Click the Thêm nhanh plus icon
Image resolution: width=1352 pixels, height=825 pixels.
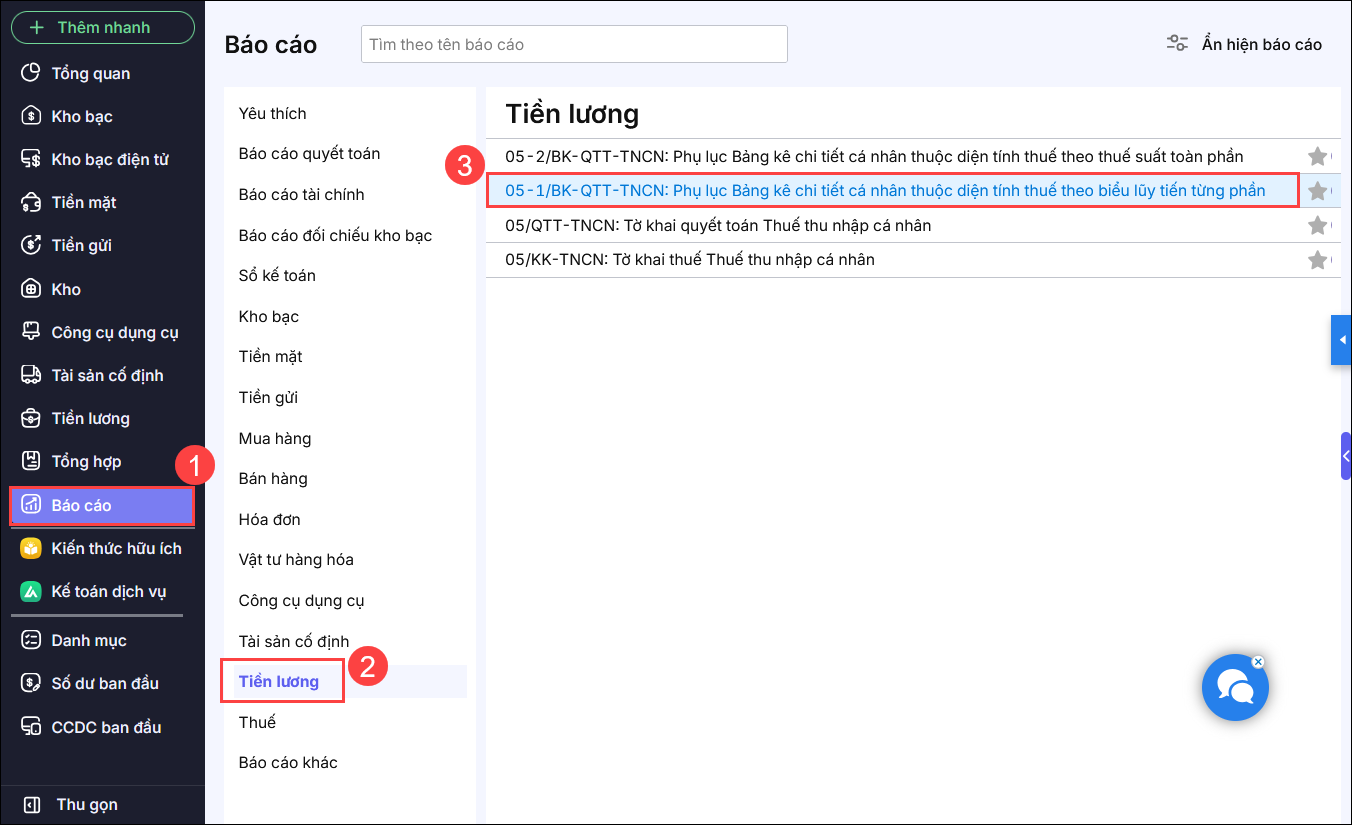click(x=38, y=28)
